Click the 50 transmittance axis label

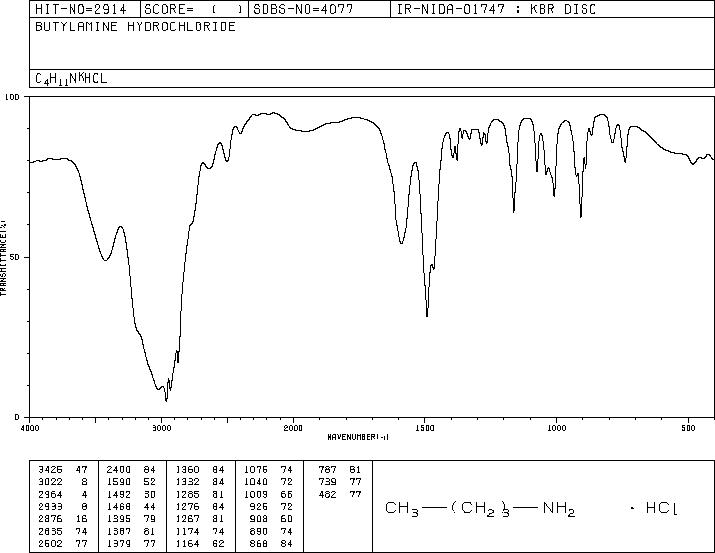click(16, 257)
